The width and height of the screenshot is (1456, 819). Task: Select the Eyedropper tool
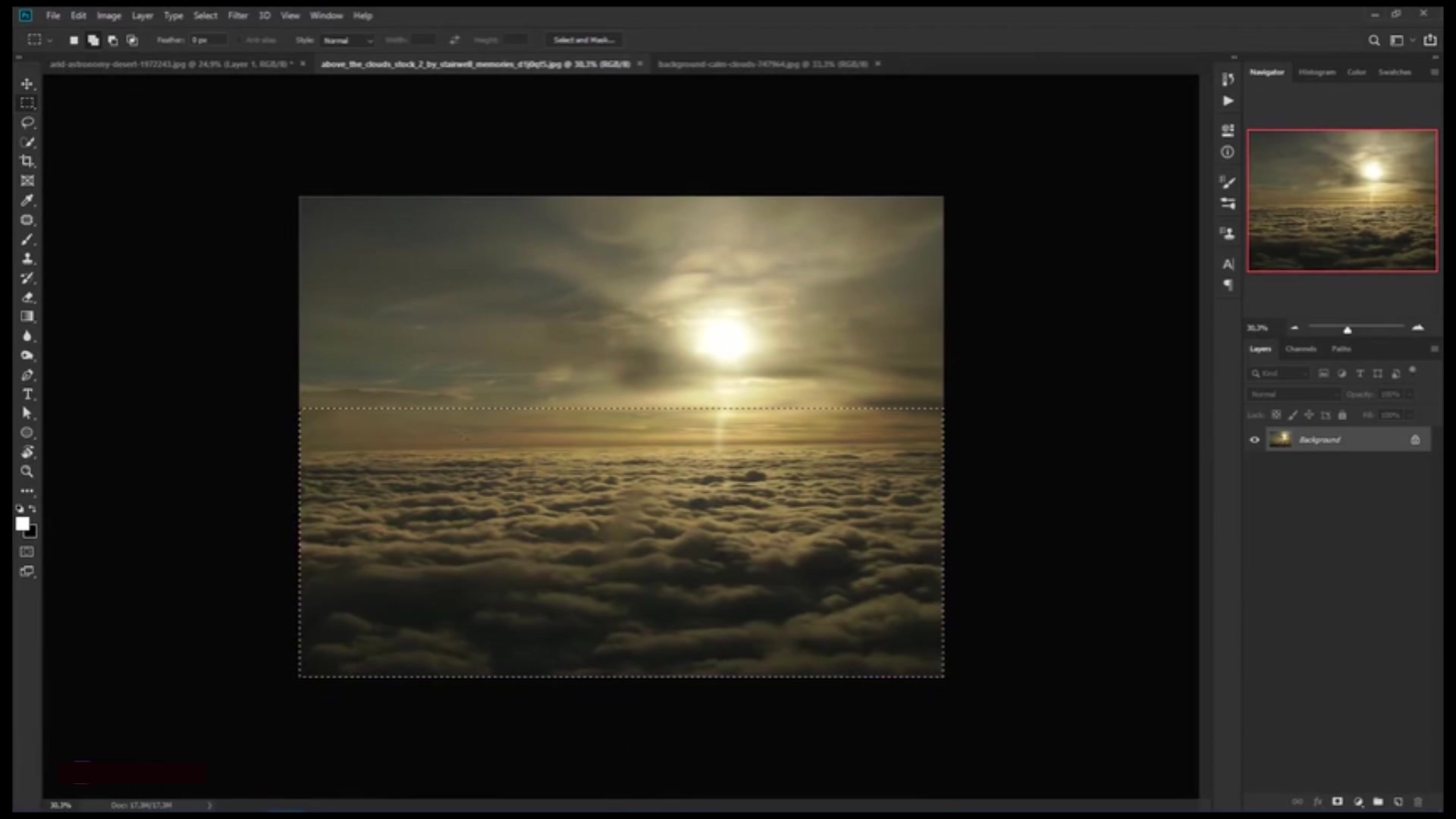(x=27, y=200)
